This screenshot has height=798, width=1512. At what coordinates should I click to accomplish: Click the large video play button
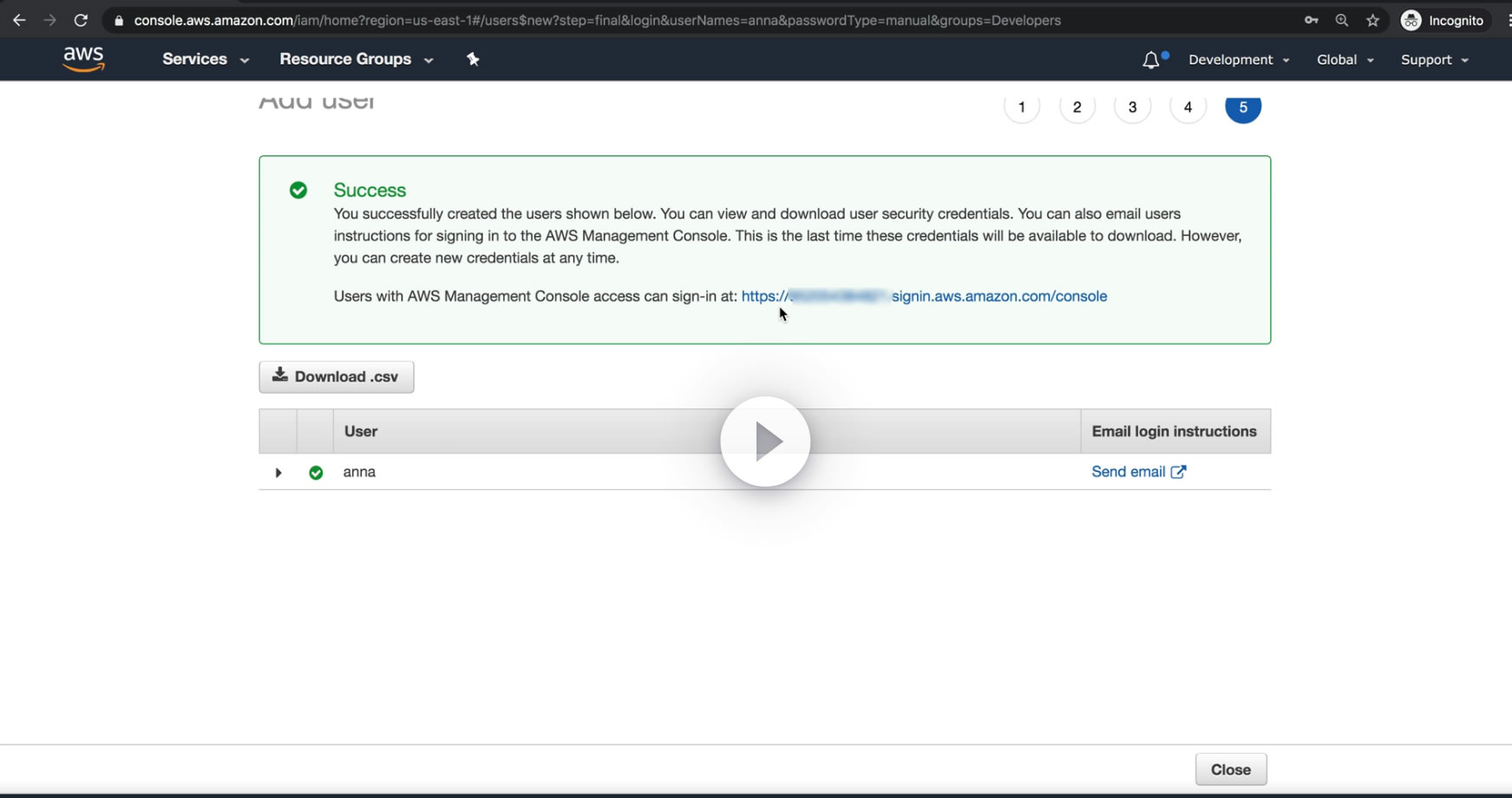tap(765, 442)
